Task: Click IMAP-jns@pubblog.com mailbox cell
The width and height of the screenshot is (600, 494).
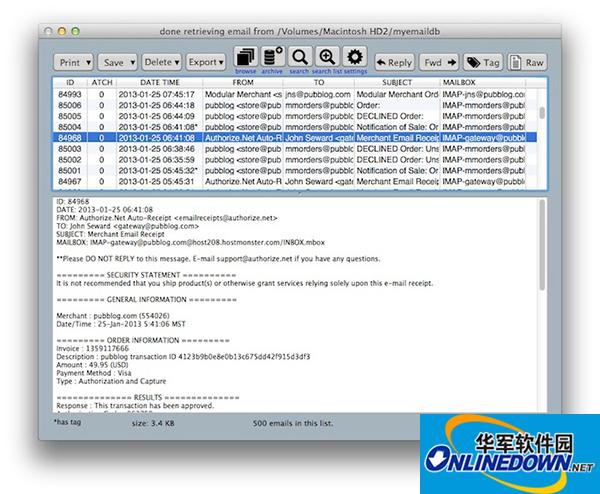Action: tap(484, 95)
